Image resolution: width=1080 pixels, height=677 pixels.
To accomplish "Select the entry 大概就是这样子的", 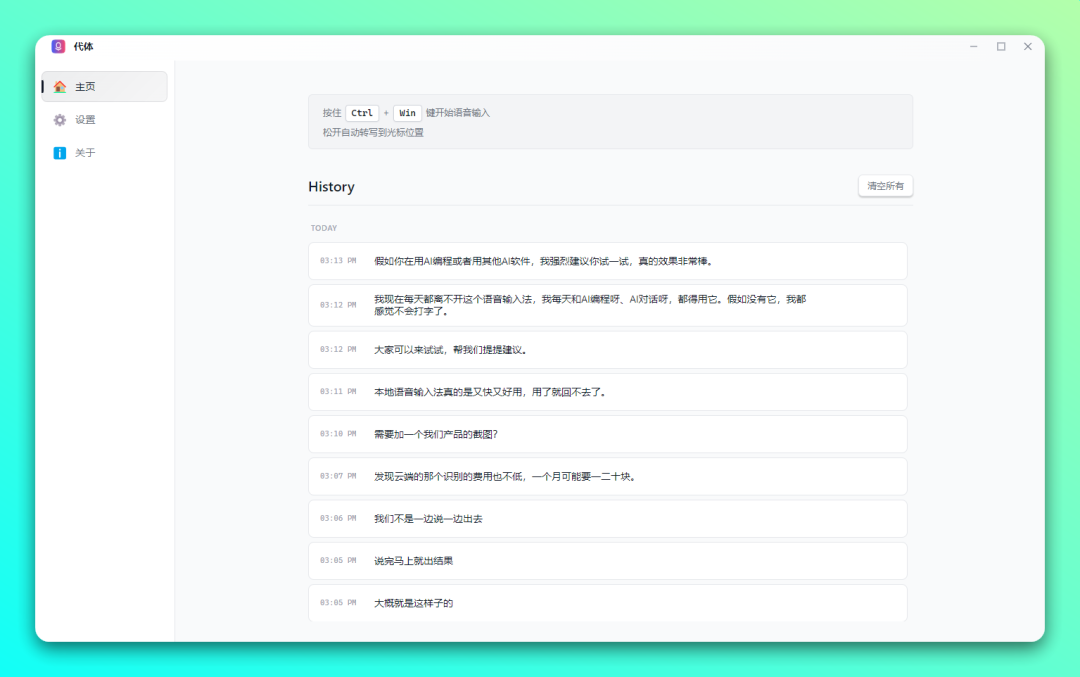I will tap(607, 603).
